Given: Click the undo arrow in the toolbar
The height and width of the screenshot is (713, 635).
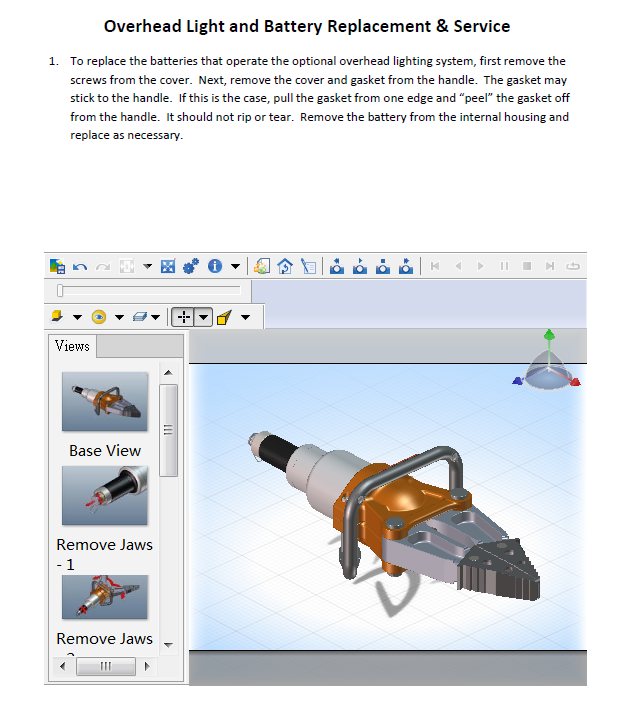Looking at the screenshot, I should click(79, 267).
